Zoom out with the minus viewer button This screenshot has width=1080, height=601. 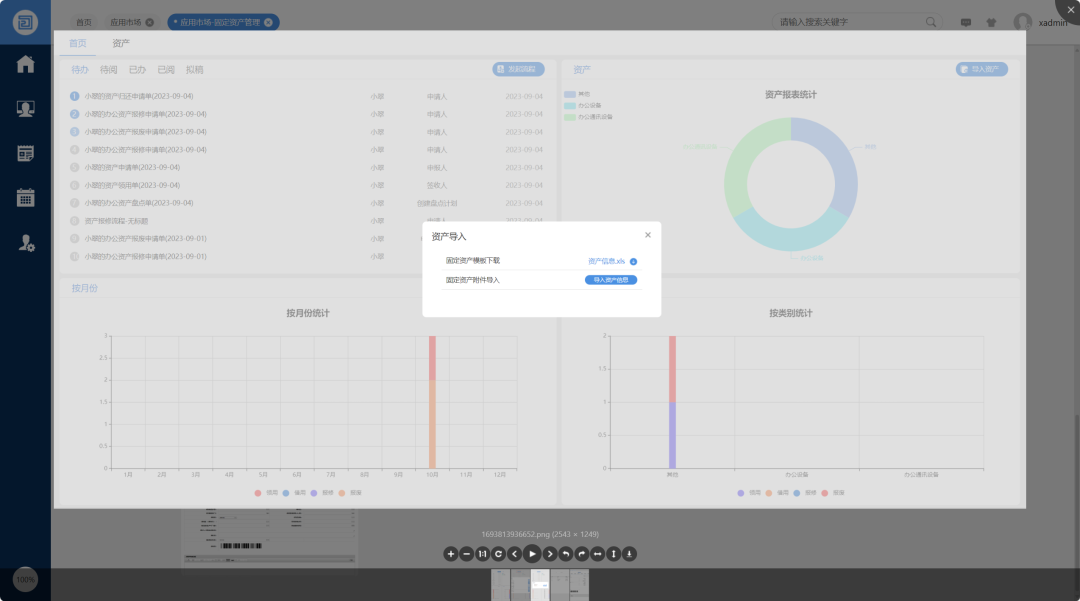point(466,553)
